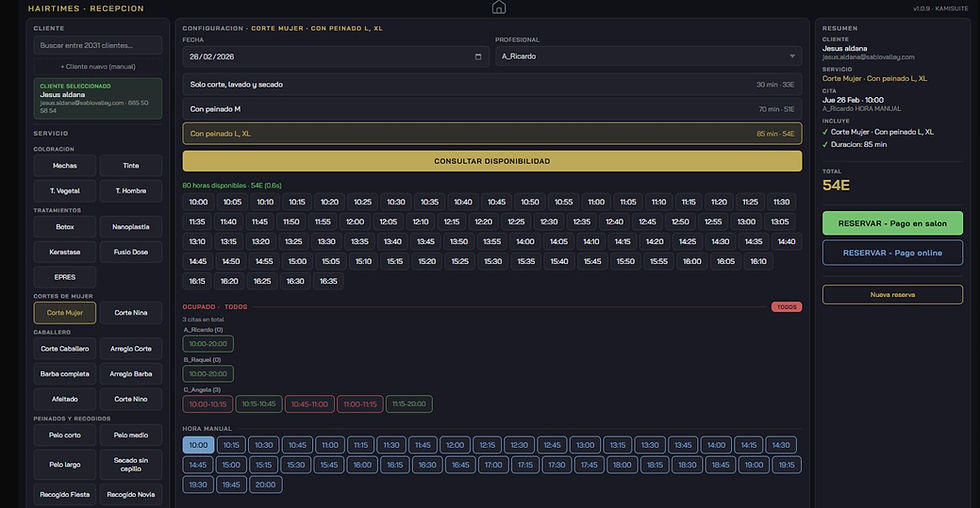980x508 pixels.
Task: Open C_Angela's 11:15-20:00 free block
Action: coord(409,404)
